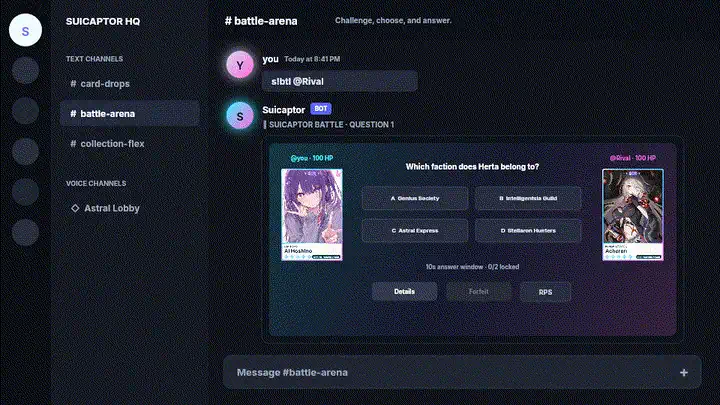Click the Astral Lobby diamond icon
720x405 pixels.
pyautogui.click(x=75, y=208)
